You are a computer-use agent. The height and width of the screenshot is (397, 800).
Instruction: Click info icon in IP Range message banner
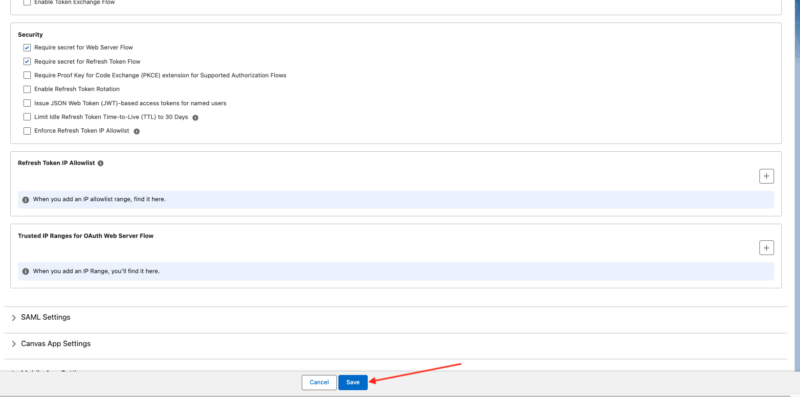(26, 271)
